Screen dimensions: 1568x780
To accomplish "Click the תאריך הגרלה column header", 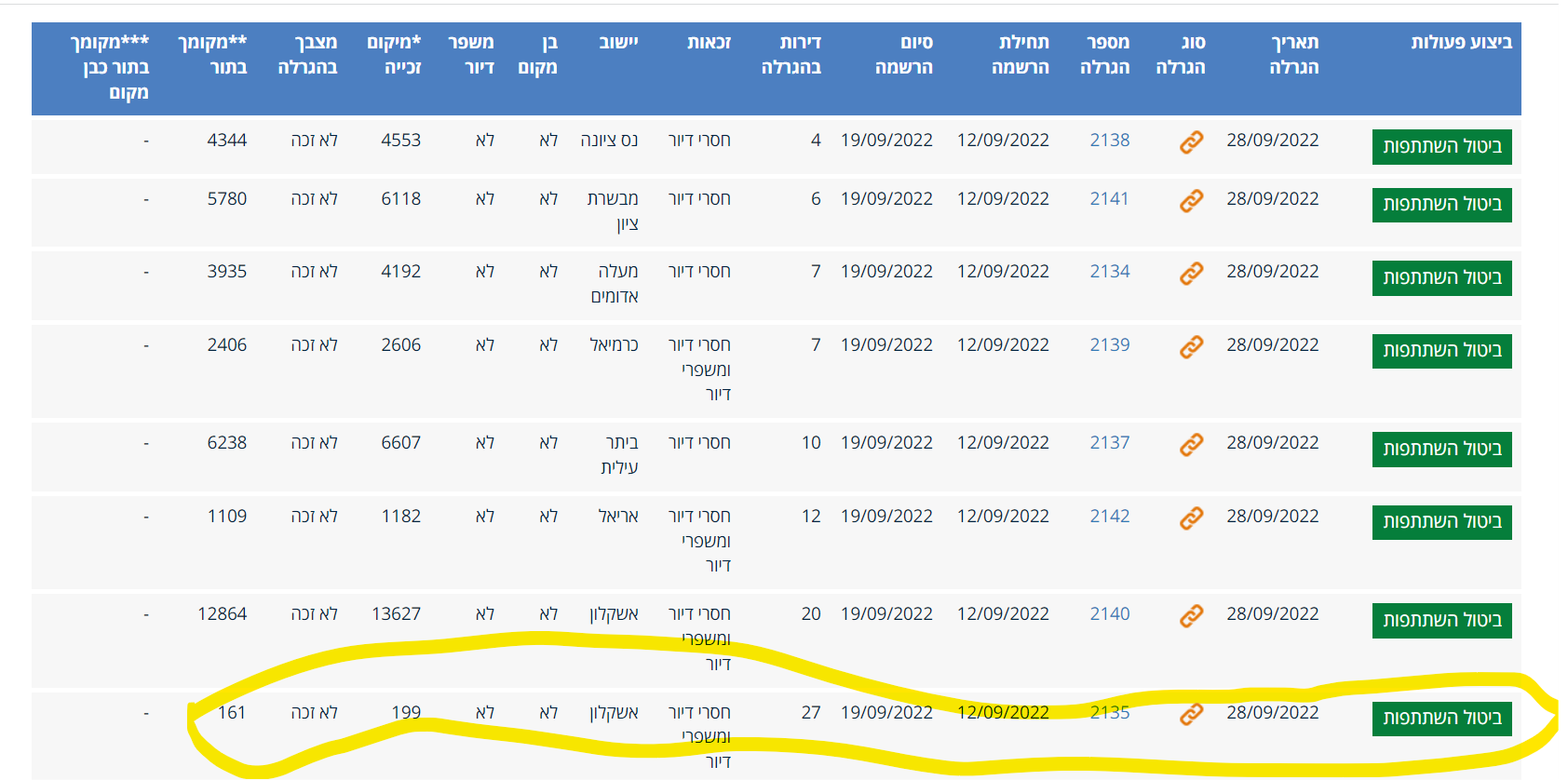I will click(1293, 55).
